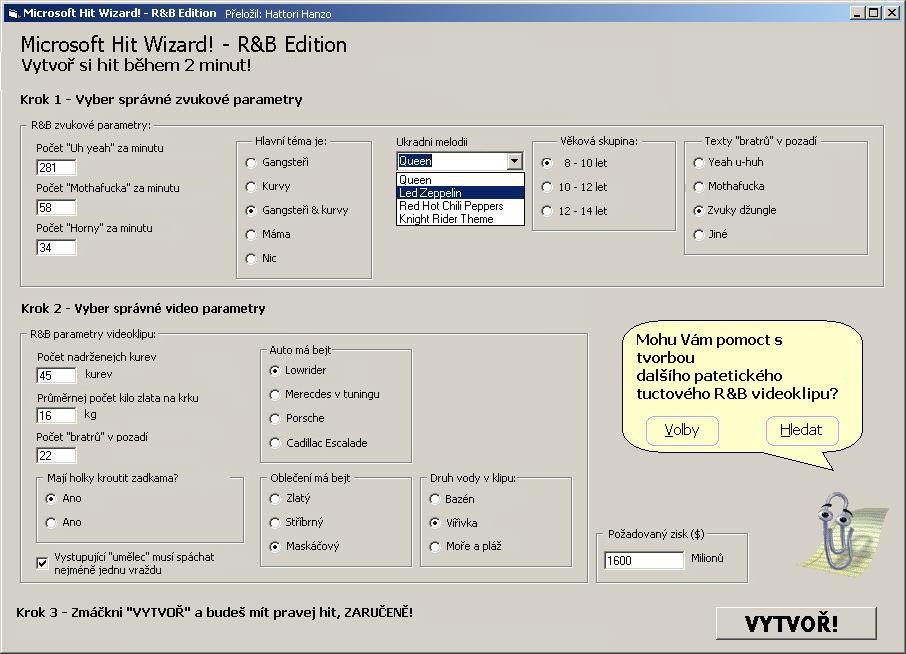Click the 'Uh yeah' per minute input field
This screenshot has width=906, height=654.
pos(56,168)
